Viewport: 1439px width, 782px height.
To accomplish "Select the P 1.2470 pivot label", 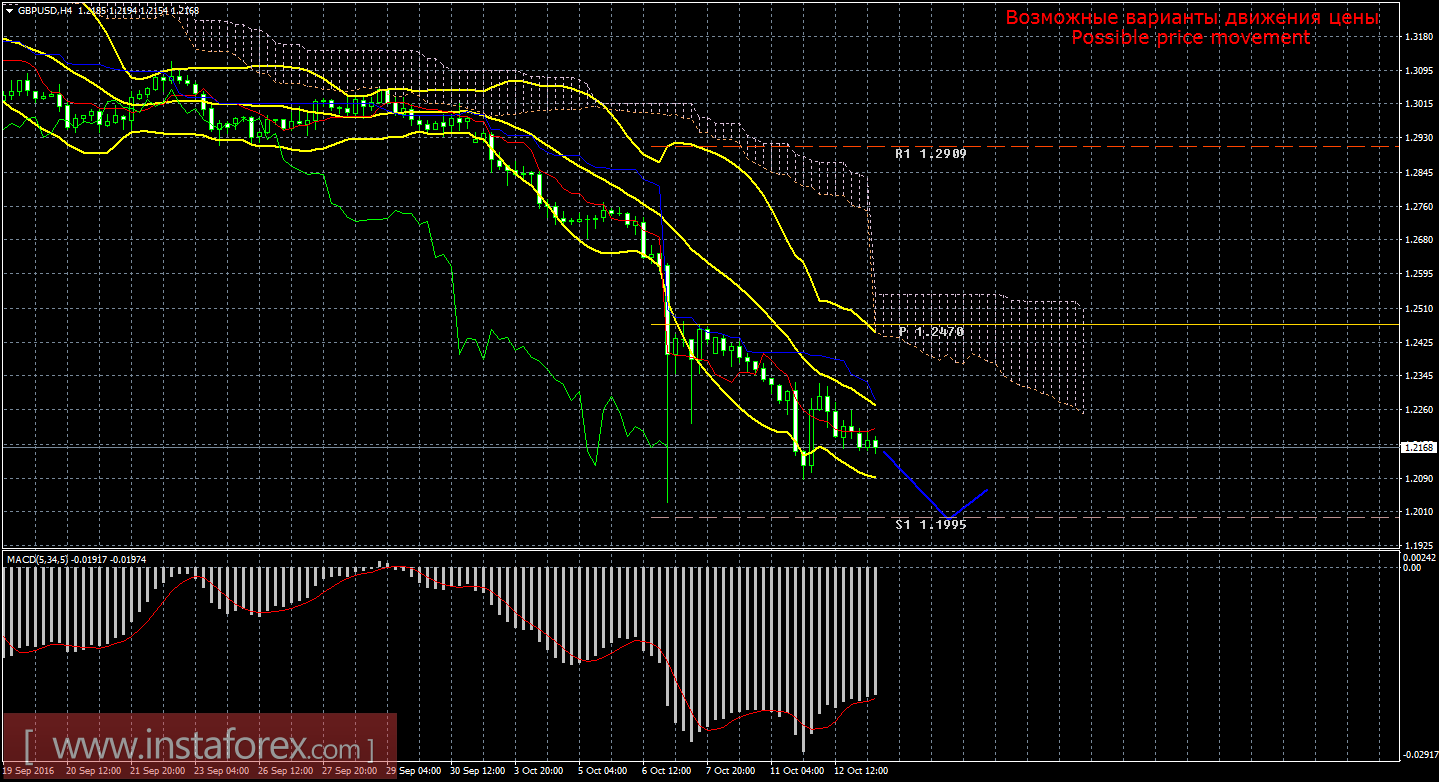I will click(931, 331).
